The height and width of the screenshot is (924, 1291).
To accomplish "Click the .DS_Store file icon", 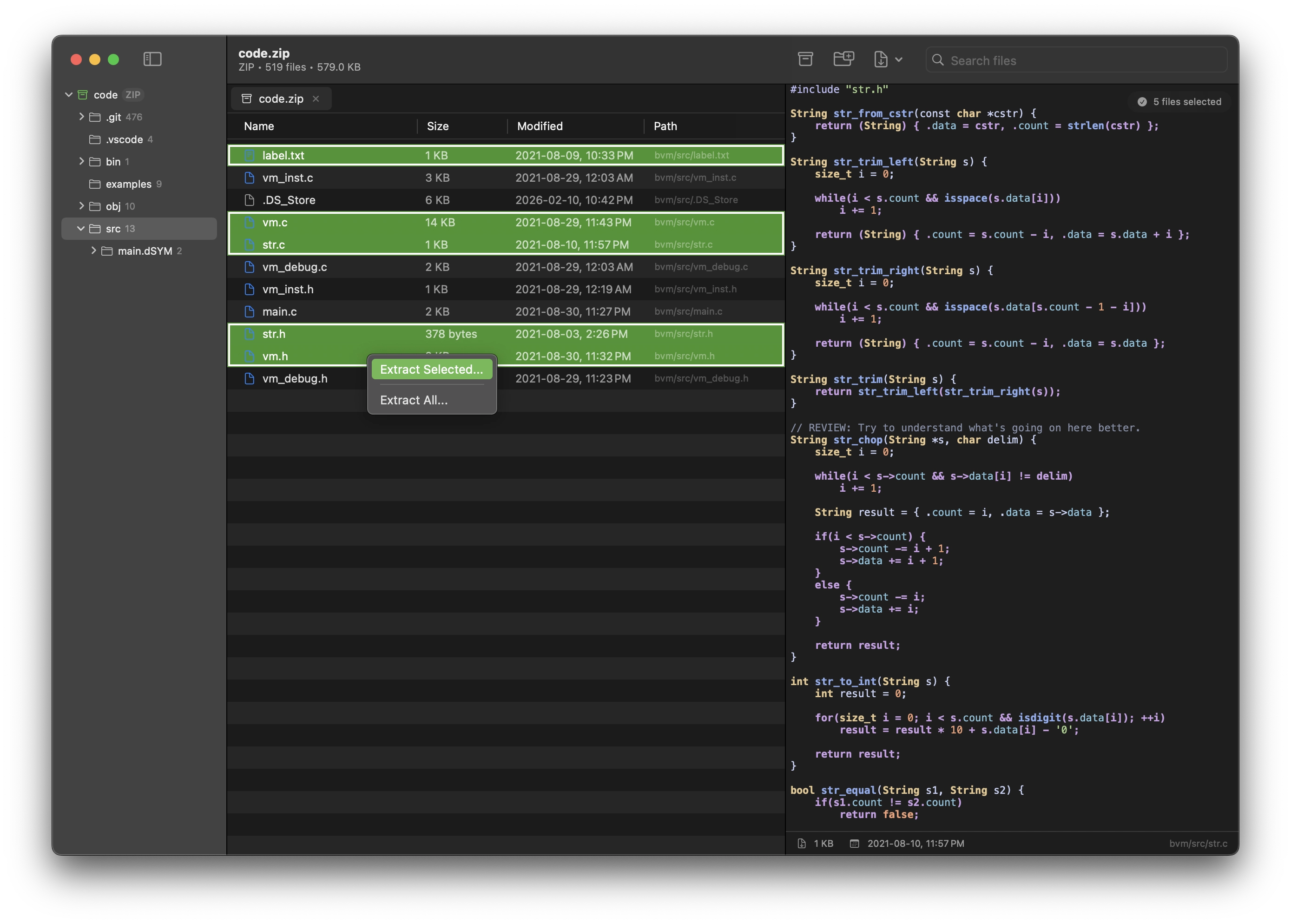I will click(x=249, y=200).
